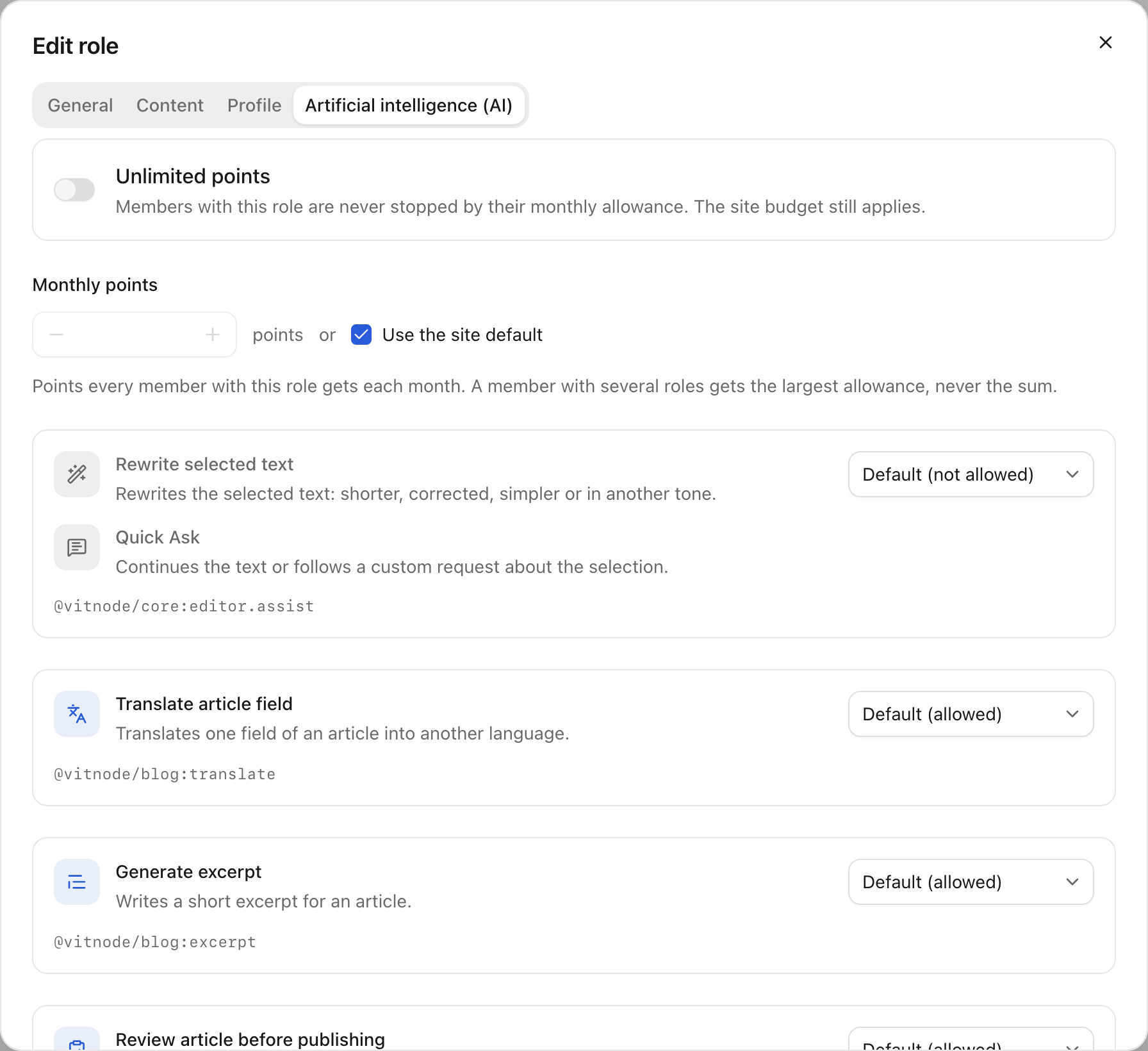Click the Unlimited points heading
Viewport: 1148px width, 1051px height.
tap(193, 176)
